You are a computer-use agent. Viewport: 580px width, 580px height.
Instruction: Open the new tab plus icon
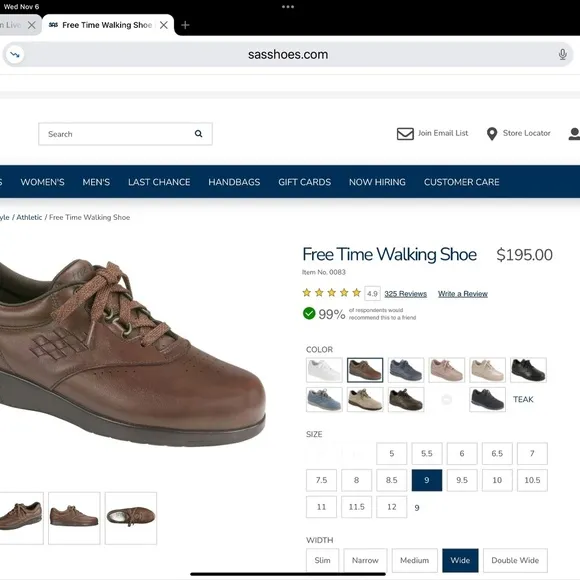click(x=185, y=25)
